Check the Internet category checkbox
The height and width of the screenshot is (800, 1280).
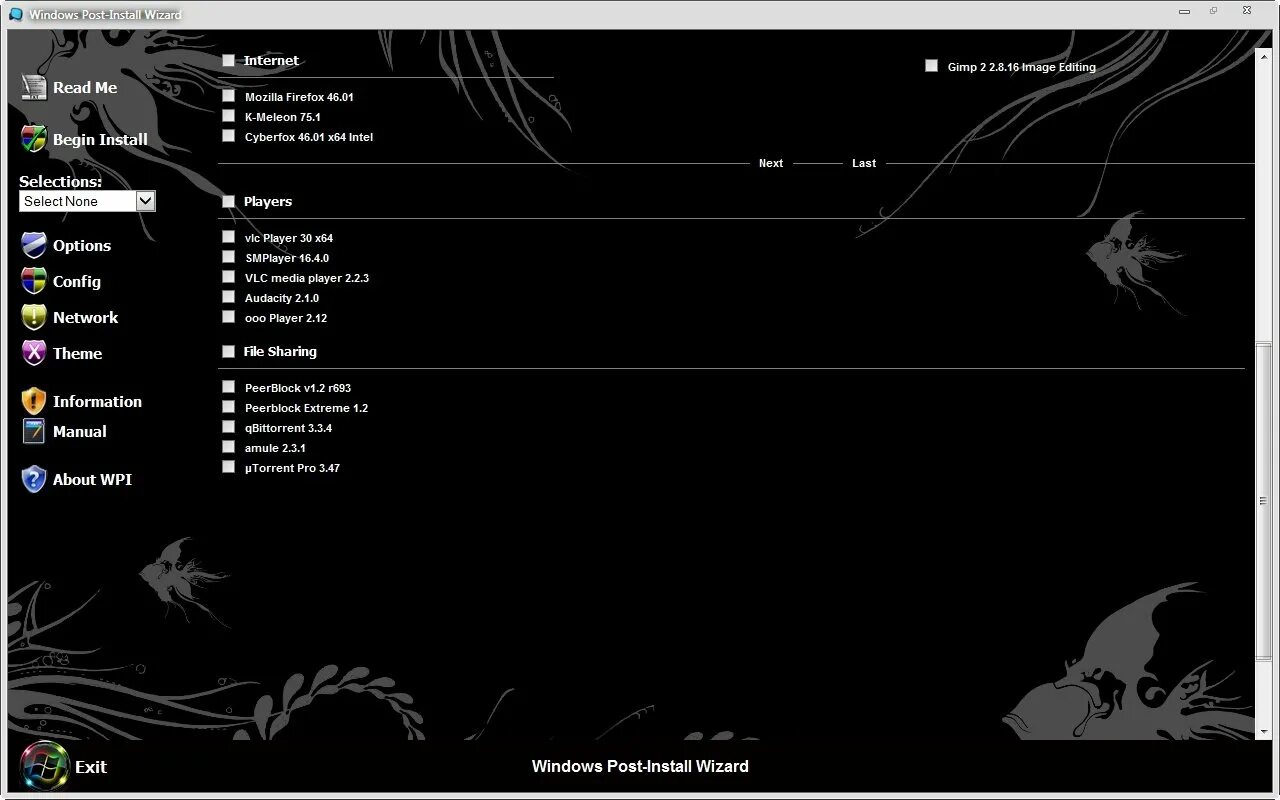228,61
